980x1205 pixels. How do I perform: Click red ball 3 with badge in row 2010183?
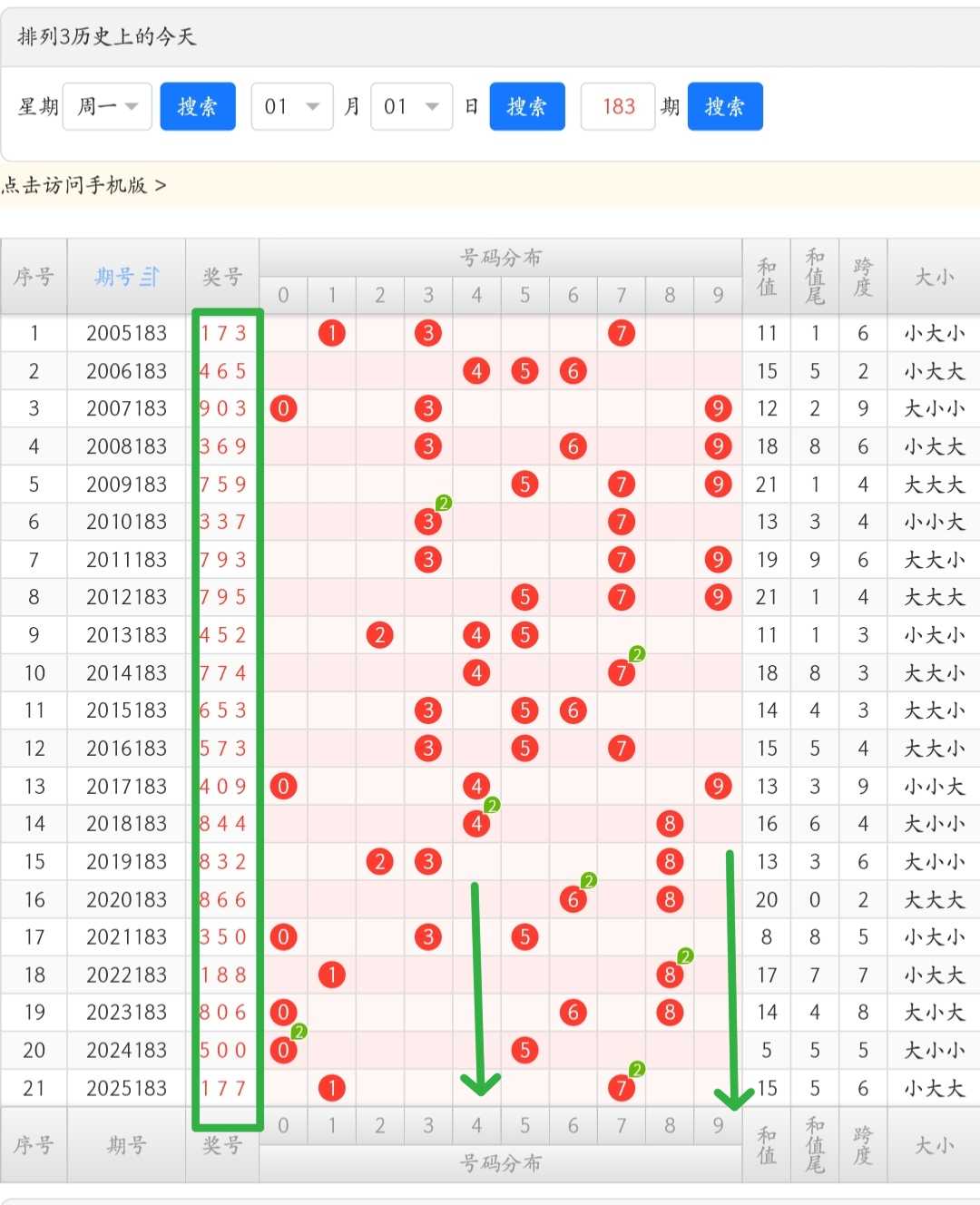(x=428, y=522)
